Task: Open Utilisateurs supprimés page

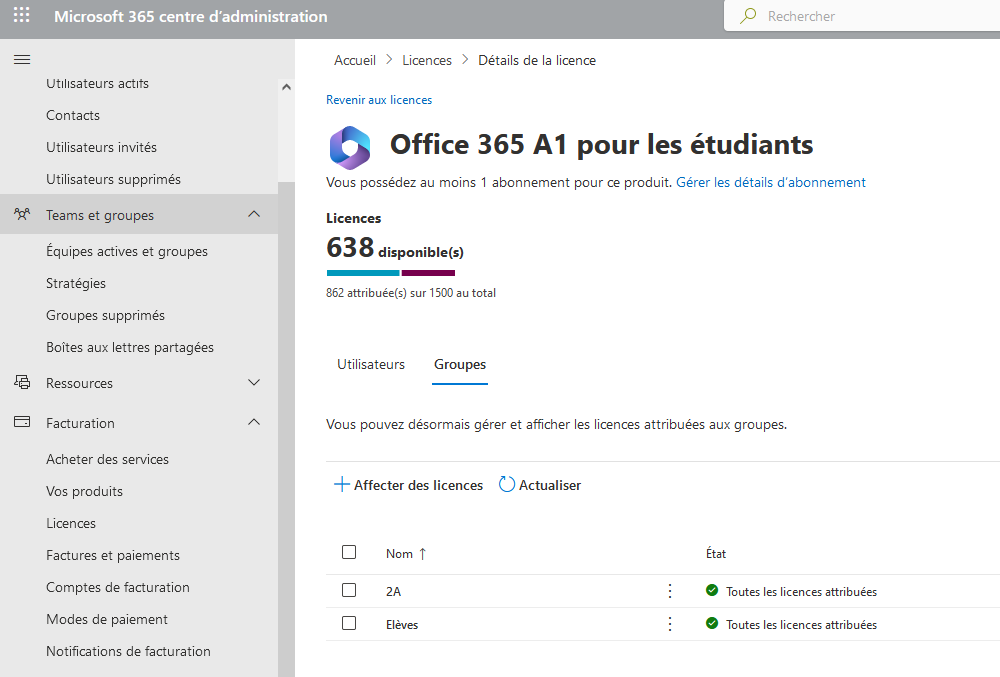Action: point(114,179)
